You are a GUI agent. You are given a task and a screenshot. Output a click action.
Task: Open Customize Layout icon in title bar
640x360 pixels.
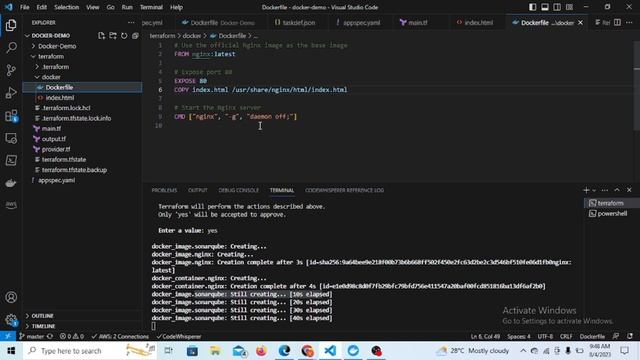(569, 7)
